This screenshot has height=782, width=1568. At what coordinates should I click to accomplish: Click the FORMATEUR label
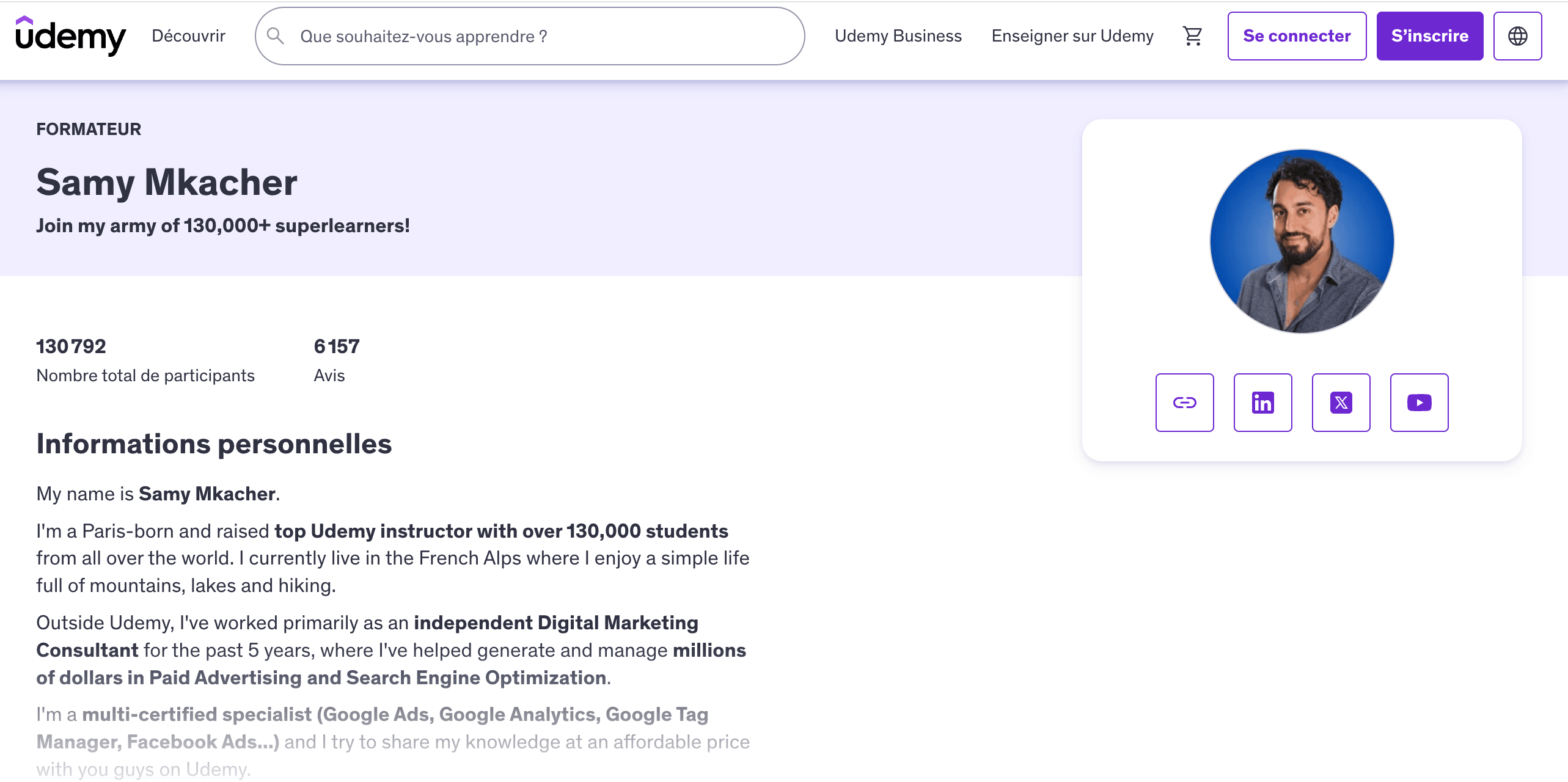click(x=89, y=129)
